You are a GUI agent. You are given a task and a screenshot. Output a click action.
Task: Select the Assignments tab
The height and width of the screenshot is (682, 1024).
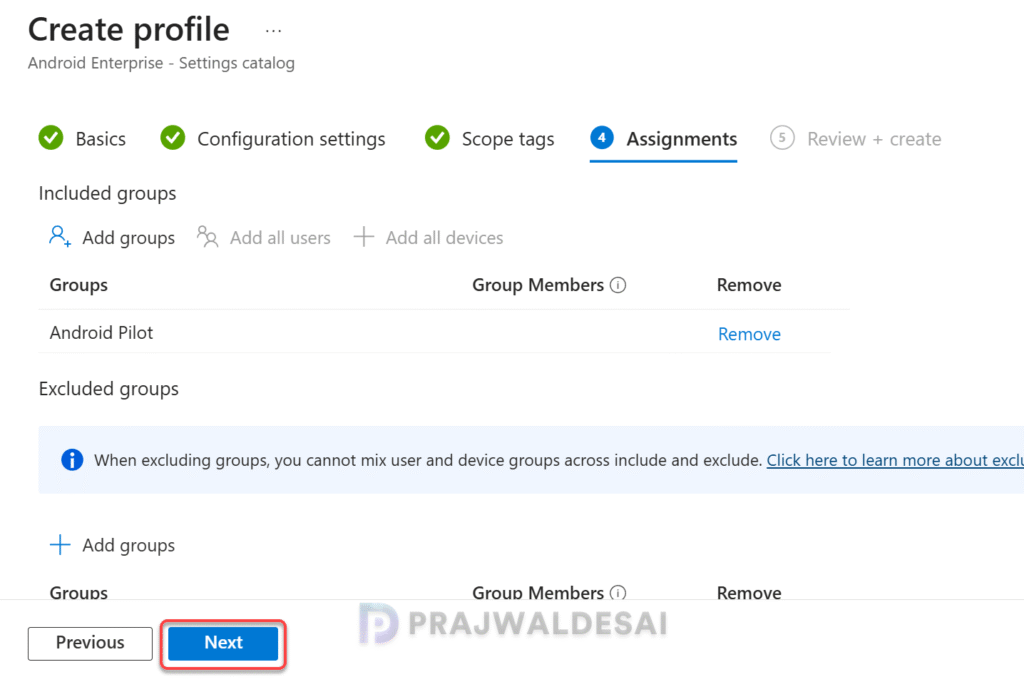click(x=664, y=138)
